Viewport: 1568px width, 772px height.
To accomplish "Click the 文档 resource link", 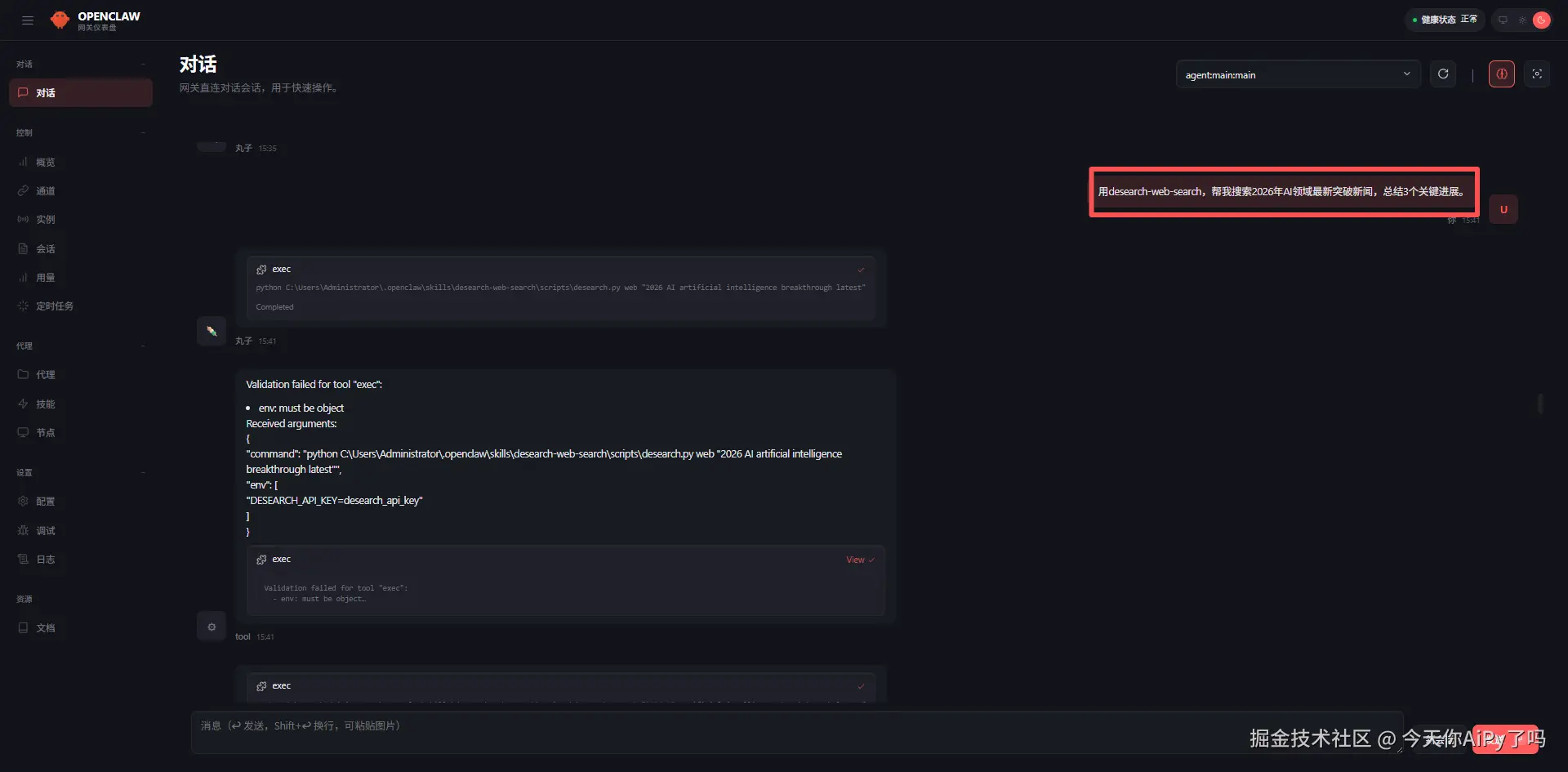I will point(45,628).
